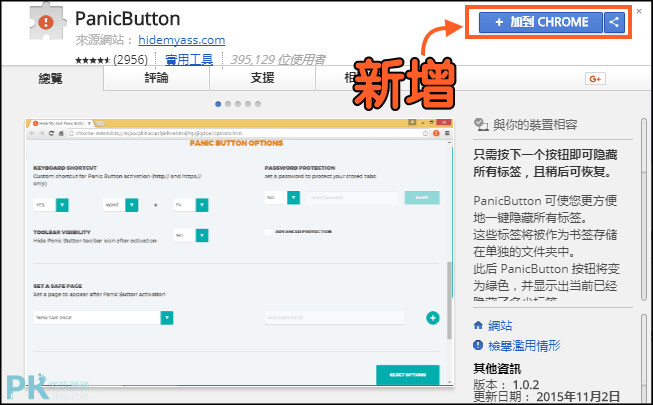Switch to the 支援 tab
The width and height of the screenshot is (653, 405).
tap(262, 78)
